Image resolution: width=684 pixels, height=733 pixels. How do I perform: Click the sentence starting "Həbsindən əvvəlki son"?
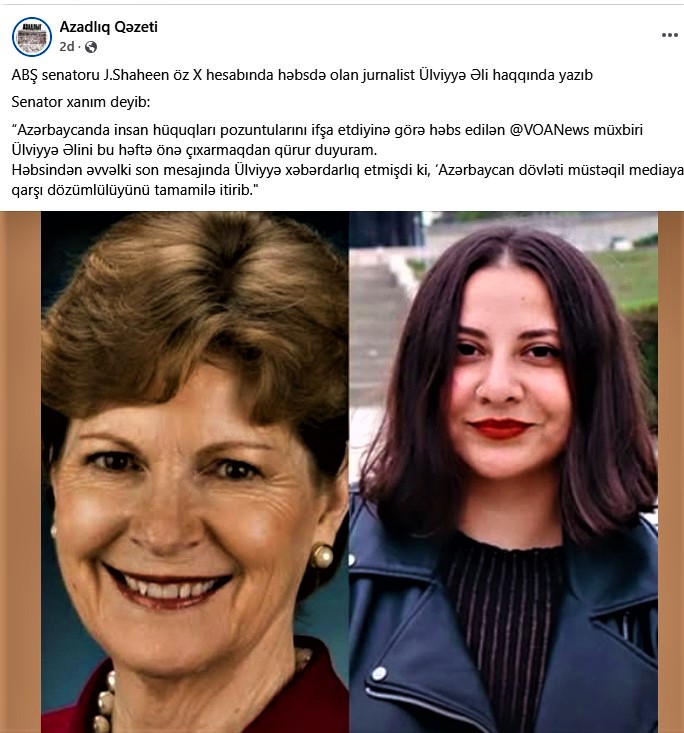pyautogui.click(x=347, y=170)
